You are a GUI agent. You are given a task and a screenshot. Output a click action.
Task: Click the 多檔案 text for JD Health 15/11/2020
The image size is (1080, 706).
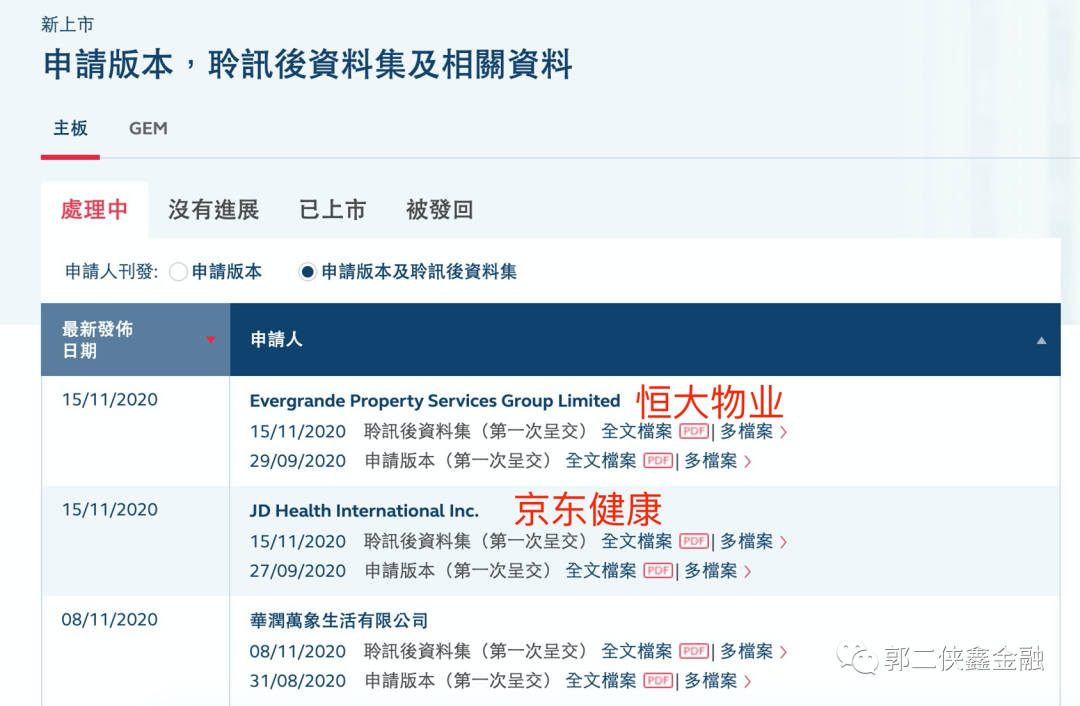coord(747,541)
